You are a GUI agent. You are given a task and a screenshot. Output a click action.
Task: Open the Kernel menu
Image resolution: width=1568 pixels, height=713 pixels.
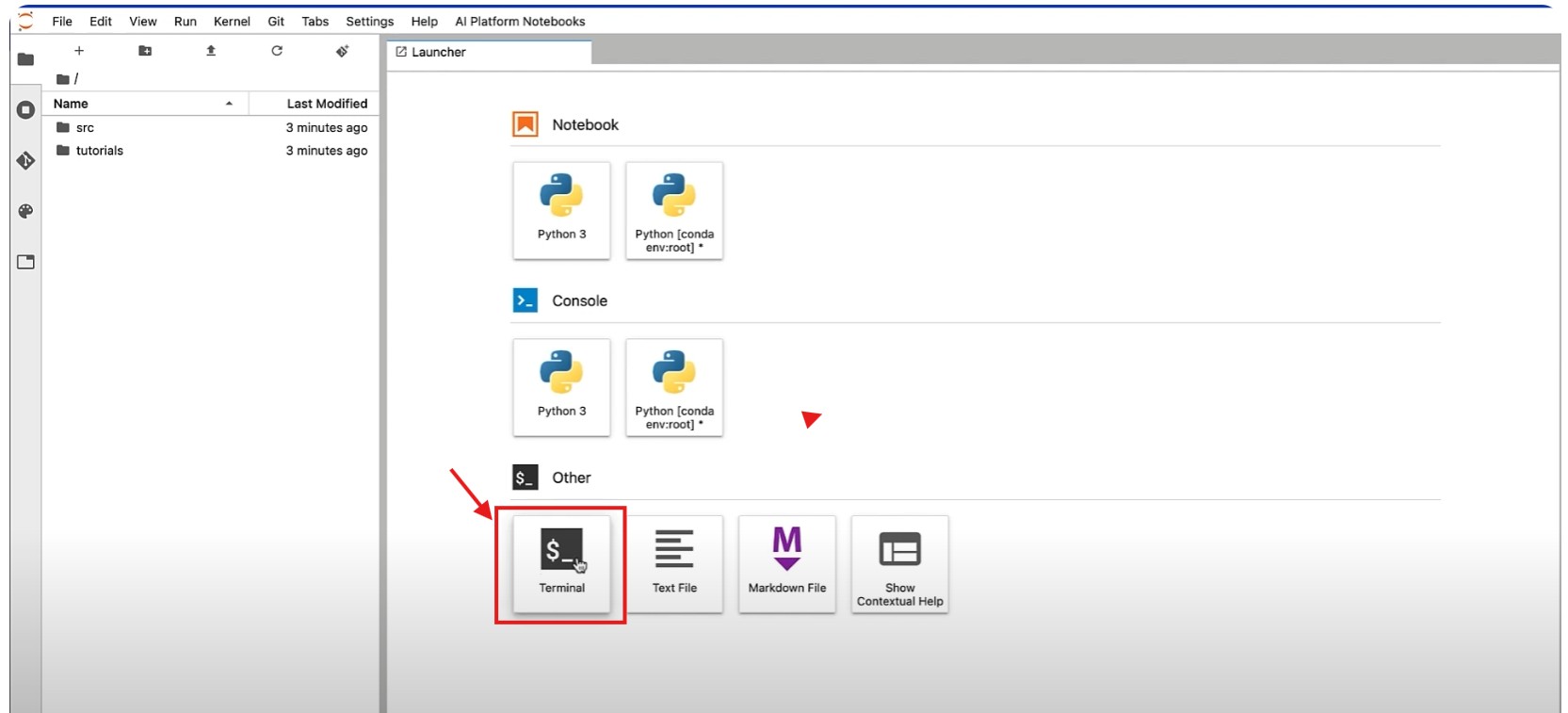[x=232, y=21]
